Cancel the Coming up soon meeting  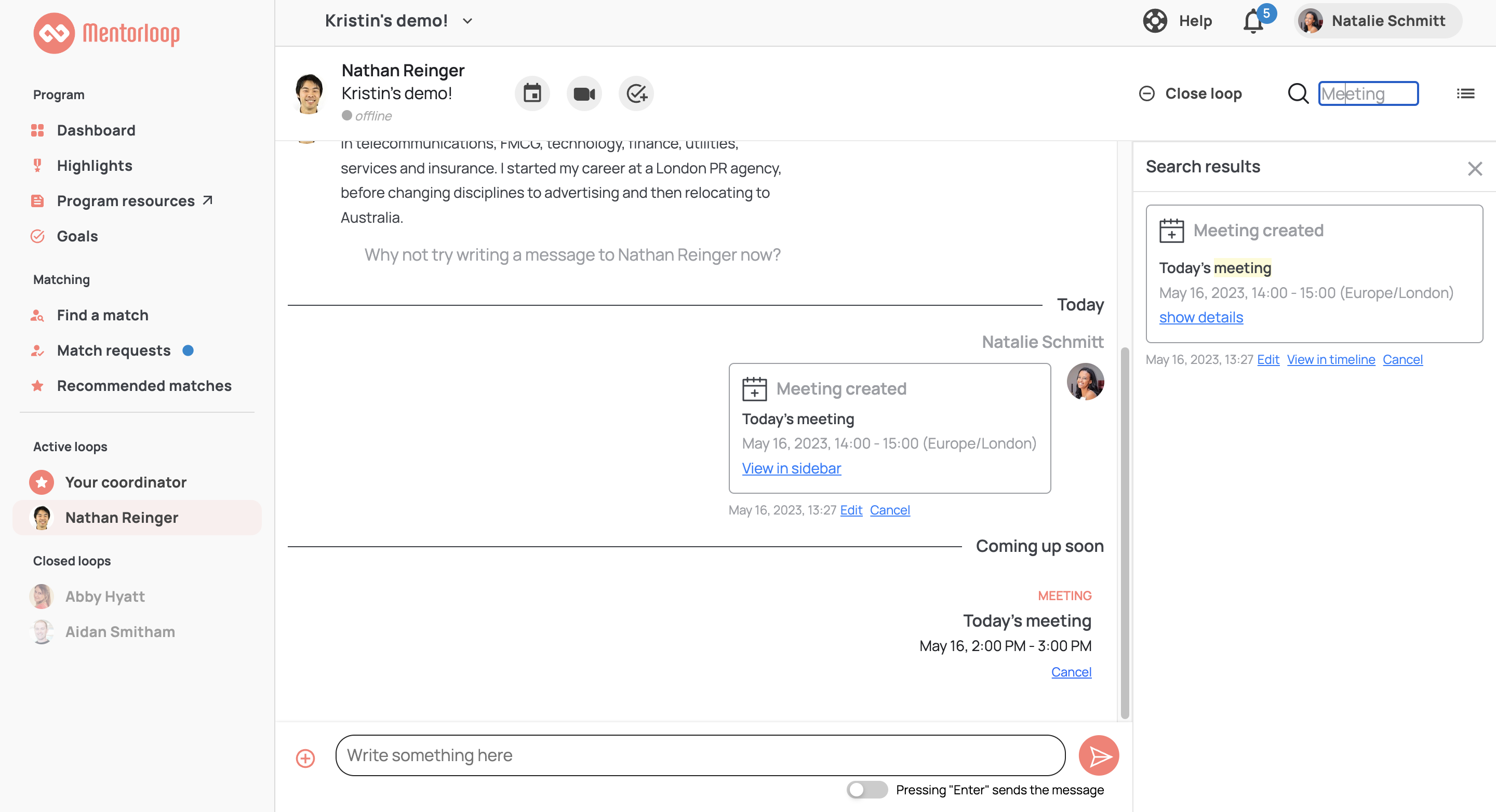point(1071,672)
